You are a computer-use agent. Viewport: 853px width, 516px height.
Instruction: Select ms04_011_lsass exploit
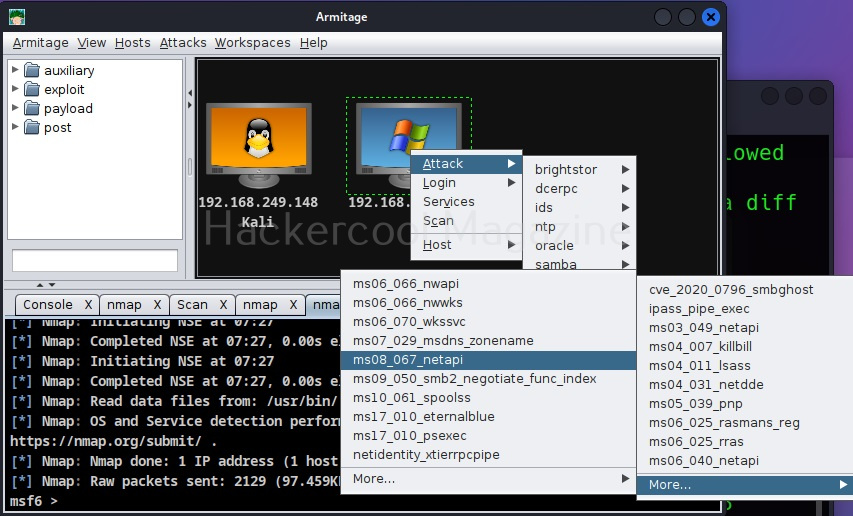point(745,366)
